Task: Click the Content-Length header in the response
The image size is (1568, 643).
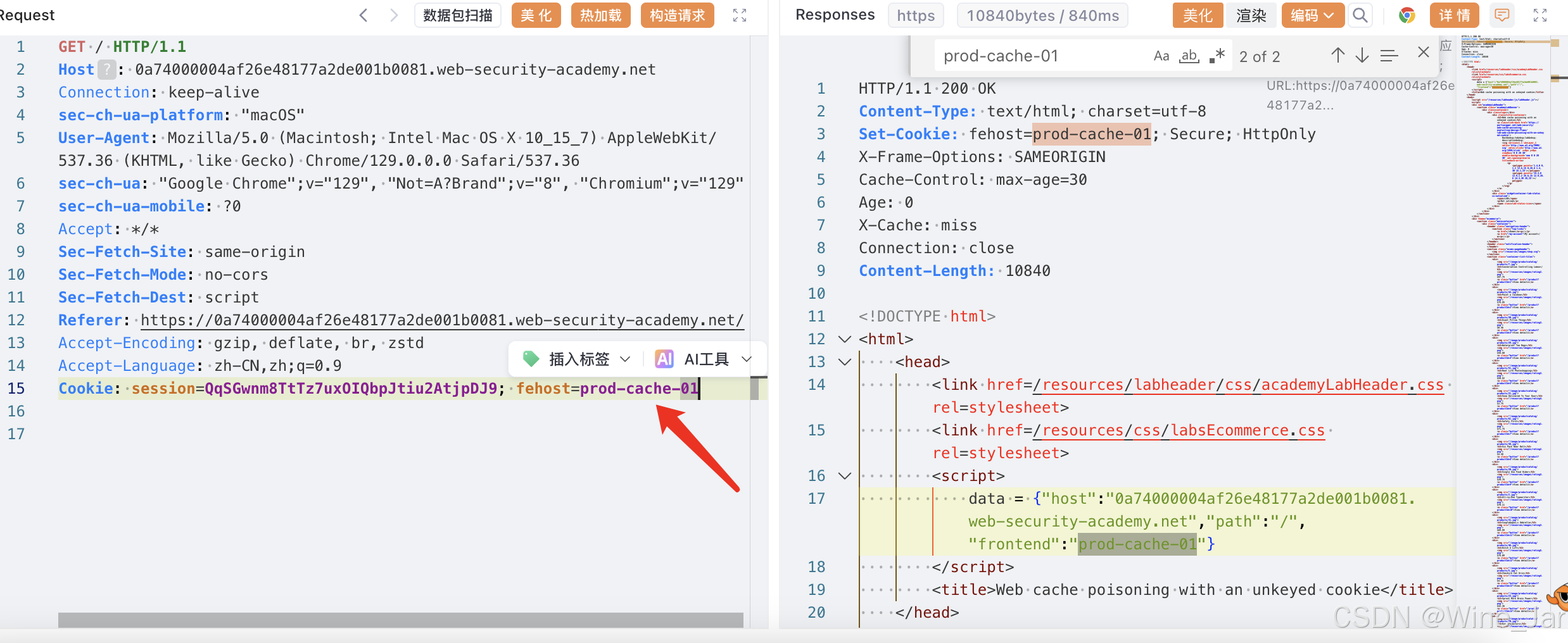Action: (926, 271)
